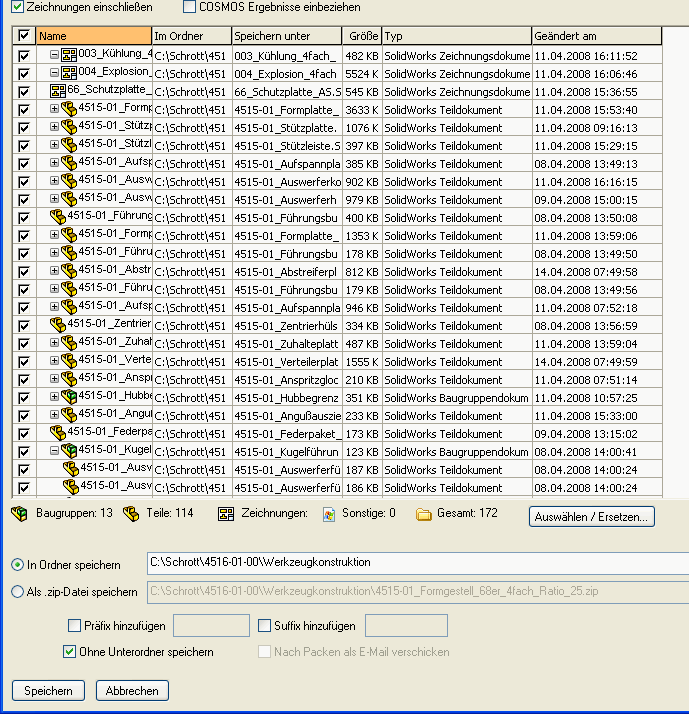Expand the 4515-01_Hubbegrenz tree node

pyautogui.click(x=54, y=397)
